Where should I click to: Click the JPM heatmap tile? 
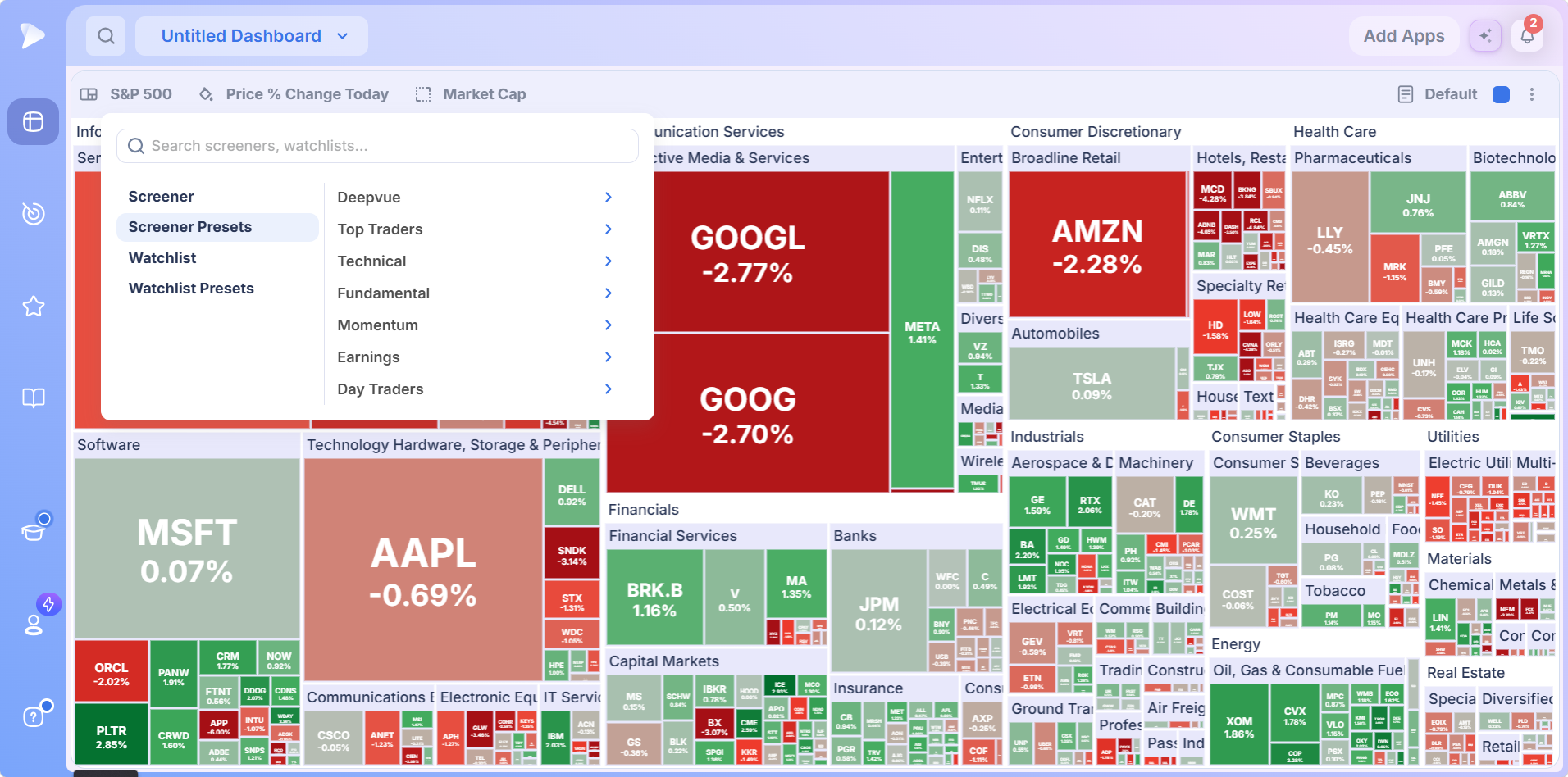click(x=878, y=611)
